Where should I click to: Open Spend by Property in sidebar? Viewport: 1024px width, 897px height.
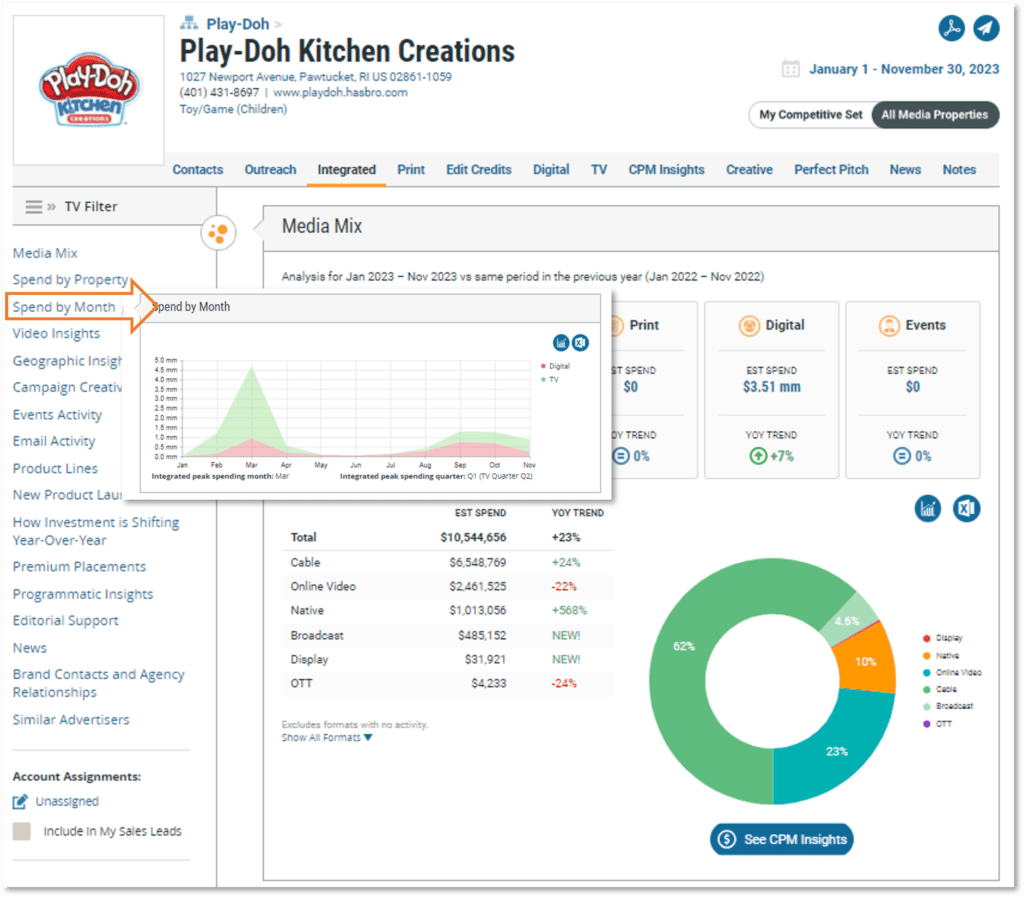pyautogui.click(x=71, y=279)
